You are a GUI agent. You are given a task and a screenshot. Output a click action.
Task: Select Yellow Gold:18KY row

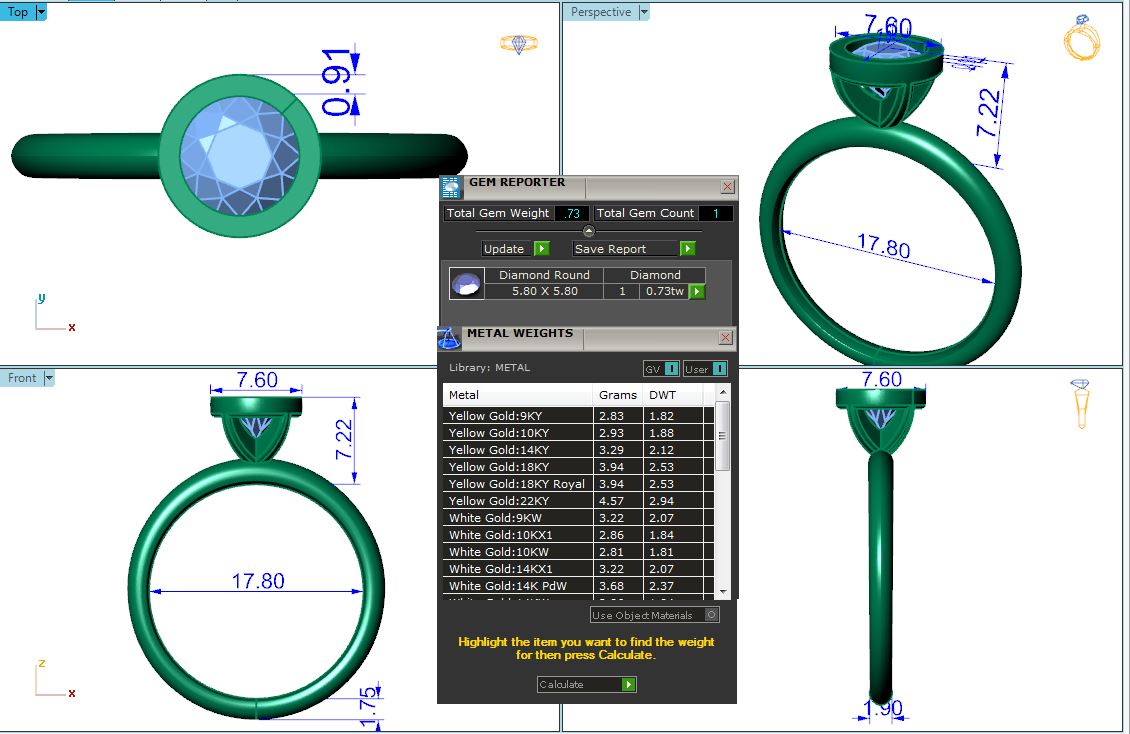(x=518, y=467)
